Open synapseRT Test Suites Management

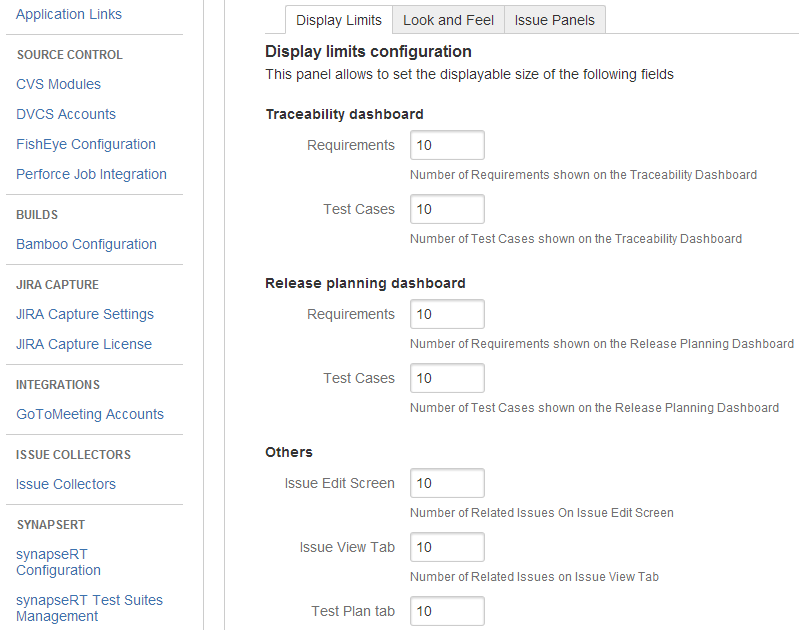[x=89, y=608]
